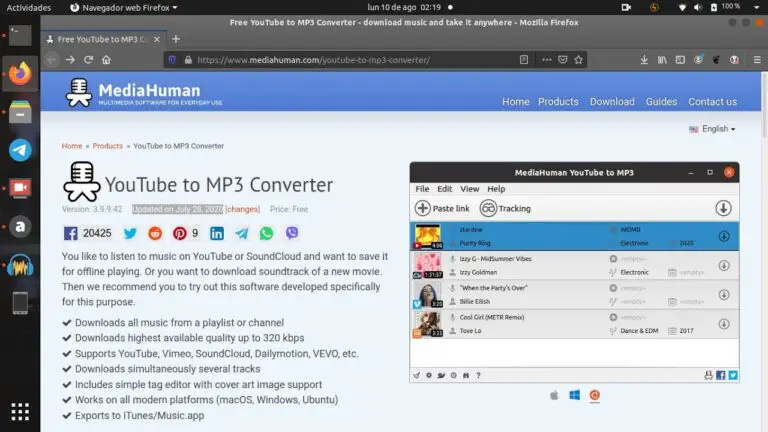Open Products in site navigation
Image resolution: width=768 pixels, height=432 pixels.
coord(558,102)
